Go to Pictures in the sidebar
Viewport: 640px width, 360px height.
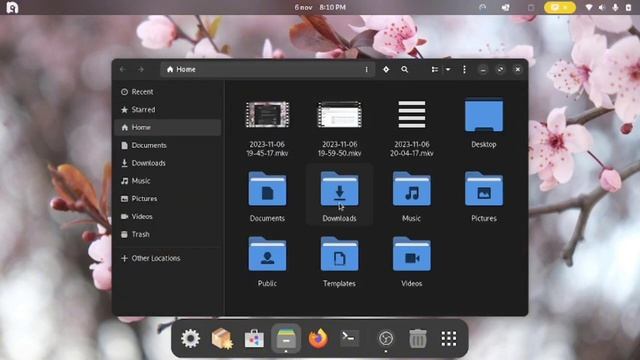(x=168, y=199)
